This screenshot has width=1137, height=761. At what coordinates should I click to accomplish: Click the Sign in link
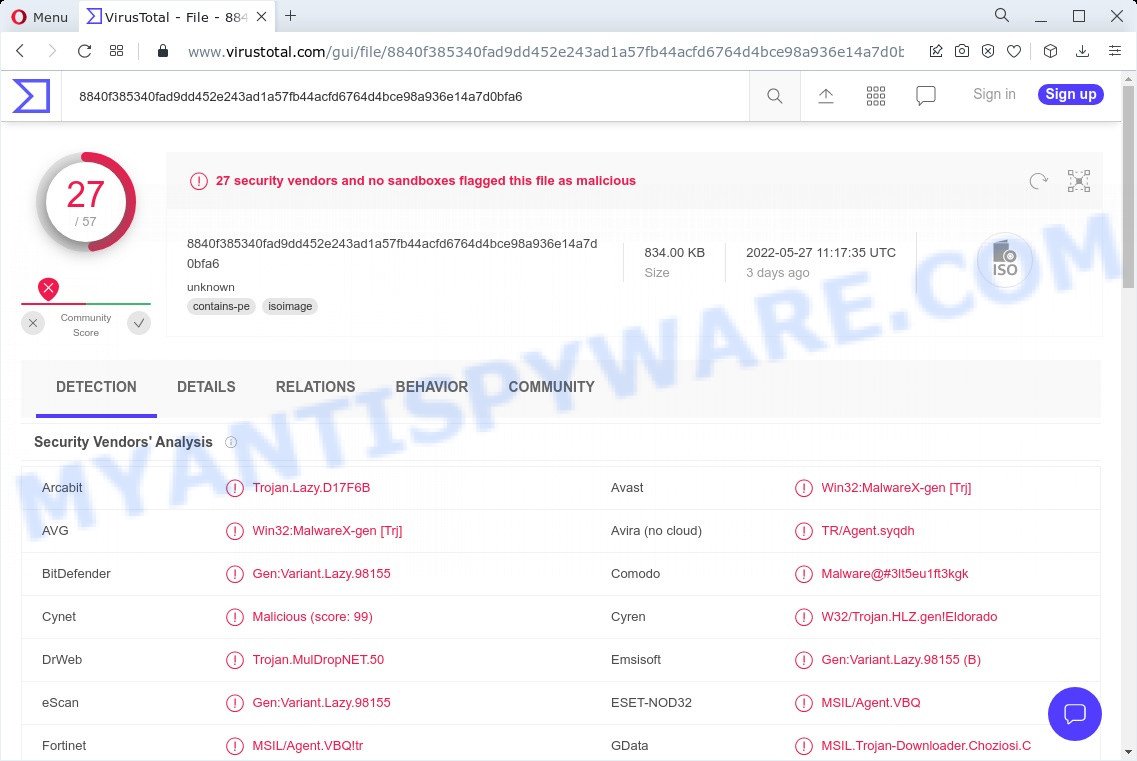coord(994,94)
